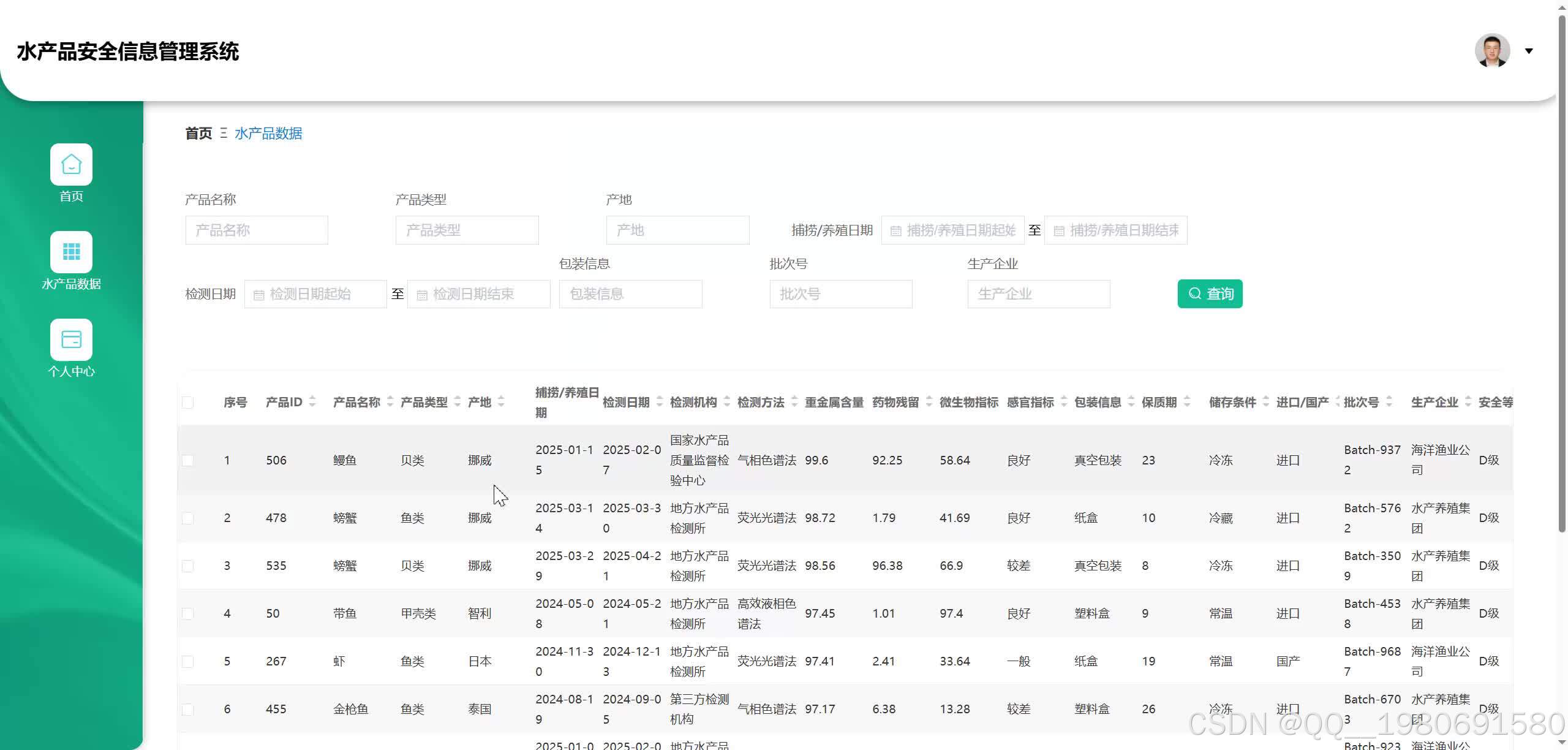
Task: Click the 产品名称 input field
Action: click(257, 230)
